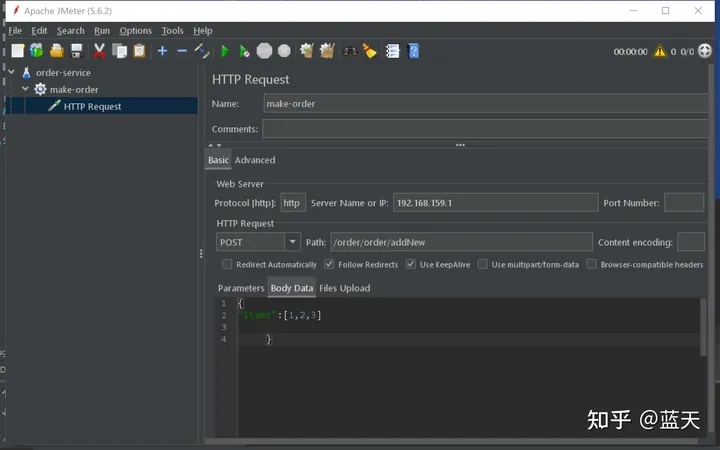Click the Search binoculars icon
The image size is (720, 450).
(350, 51)
